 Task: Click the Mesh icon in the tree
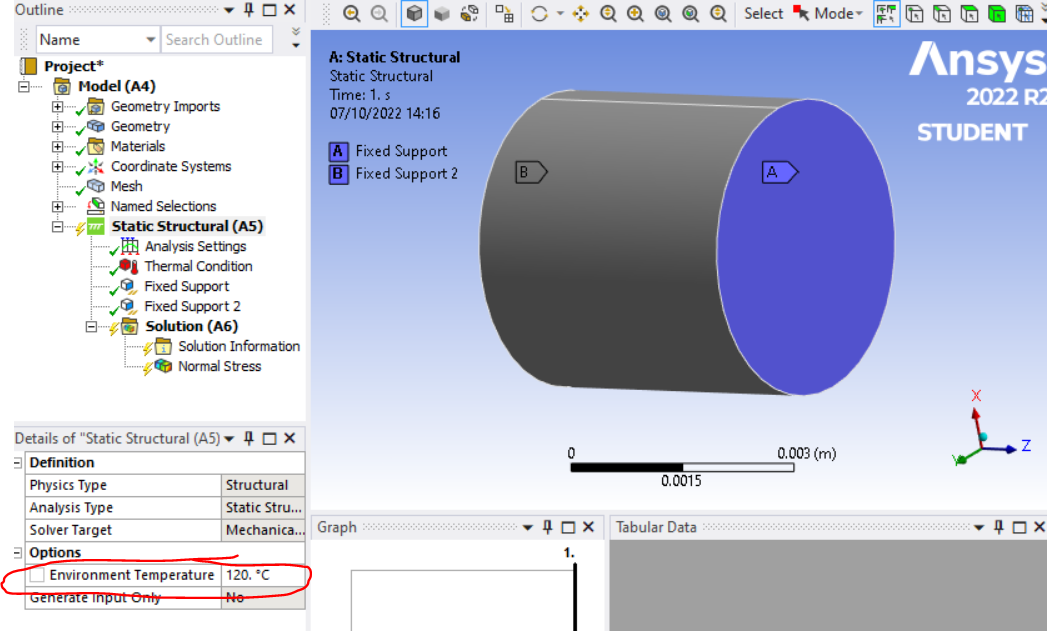pos(96,187)
